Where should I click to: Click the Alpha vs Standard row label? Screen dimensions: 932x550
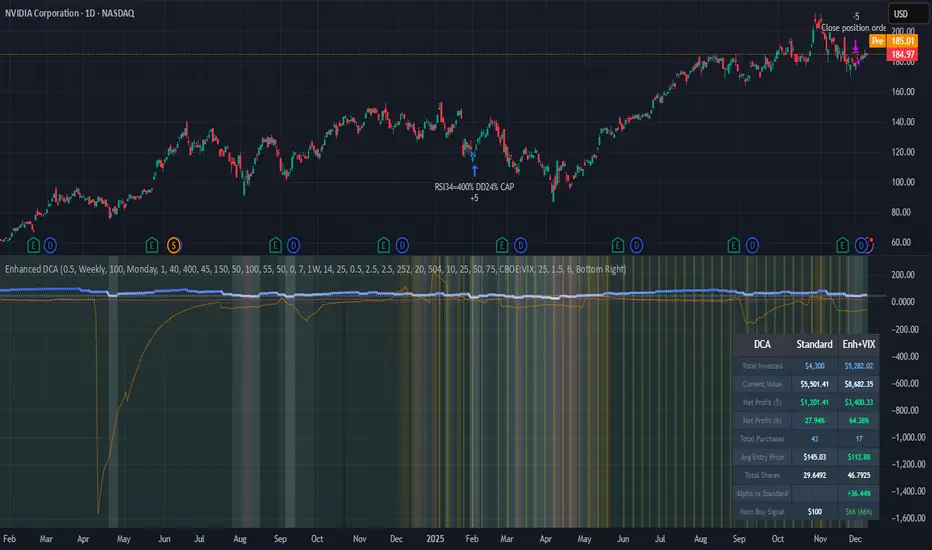click(x=762, y=494)
